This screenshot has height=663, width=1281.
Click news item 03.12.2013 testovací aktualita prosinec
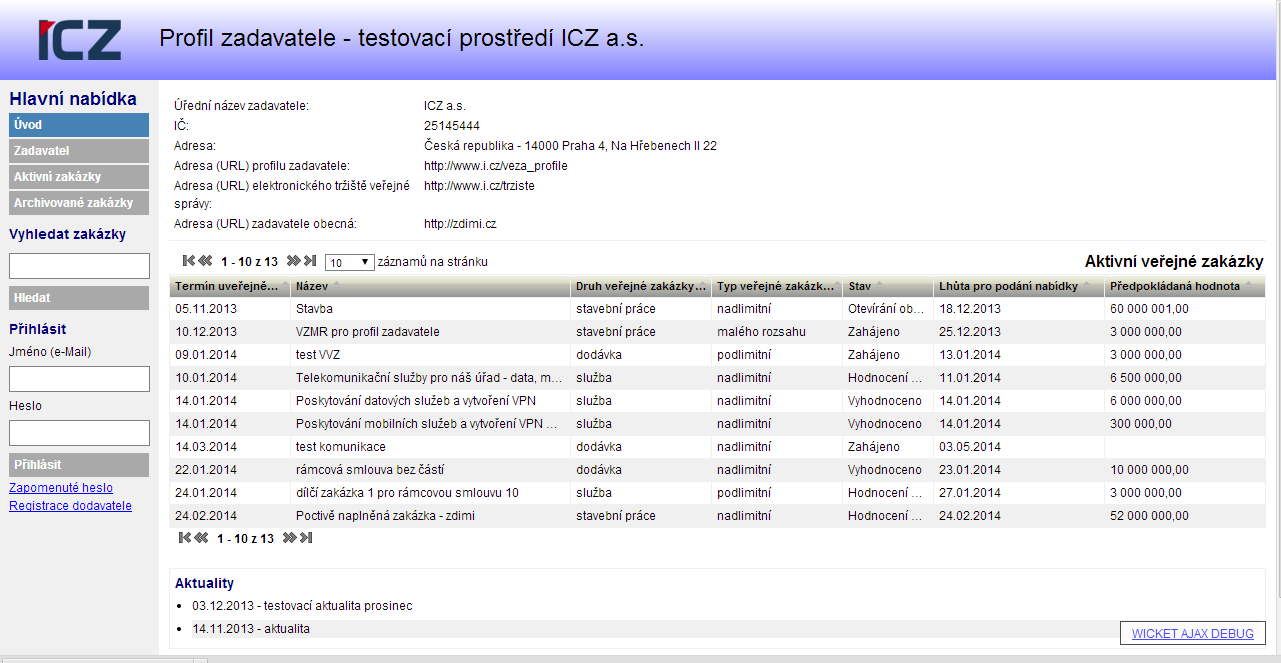[x=302, y=606]
